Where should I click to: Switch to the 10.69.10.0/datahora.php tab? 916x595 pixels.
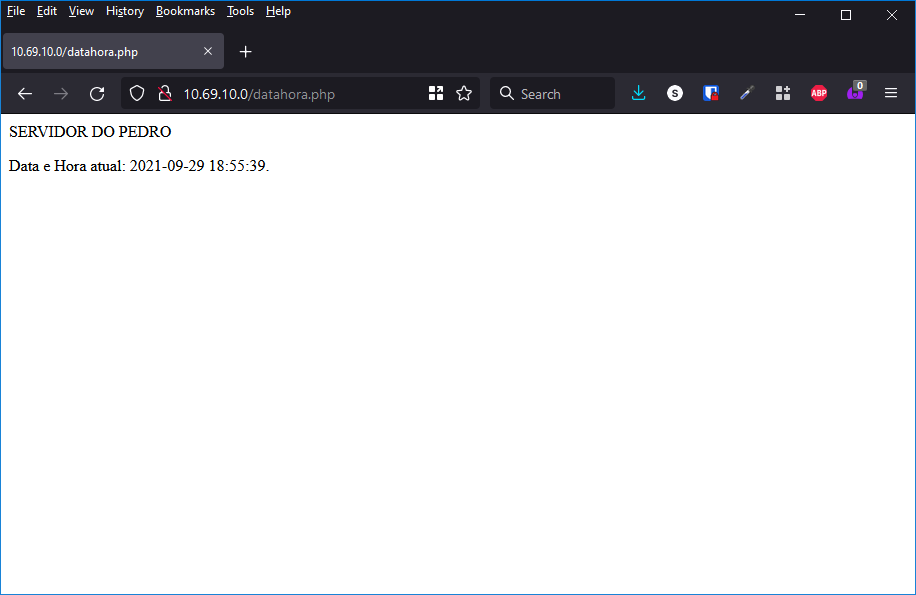click(100, 51)
